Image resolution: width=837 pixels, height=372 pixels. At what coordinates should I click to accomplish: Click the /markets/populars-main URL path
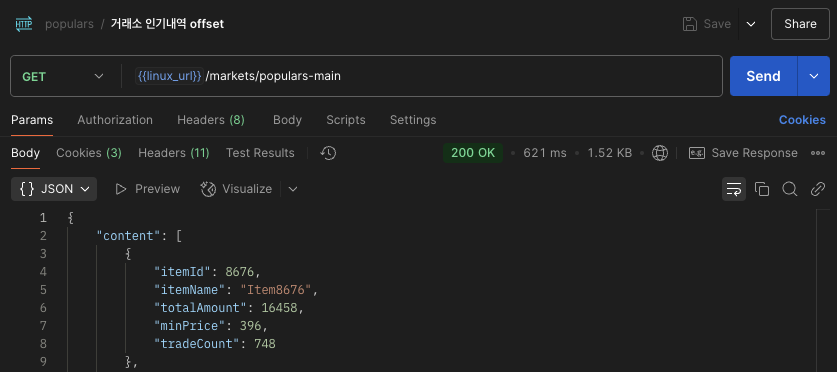273,76
